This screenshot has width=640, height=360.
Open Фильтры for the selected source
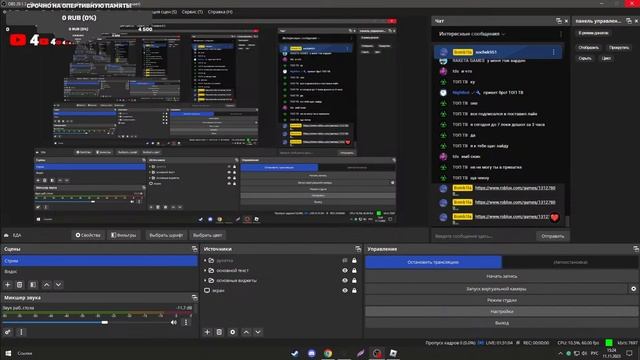[x=124, y=235]
